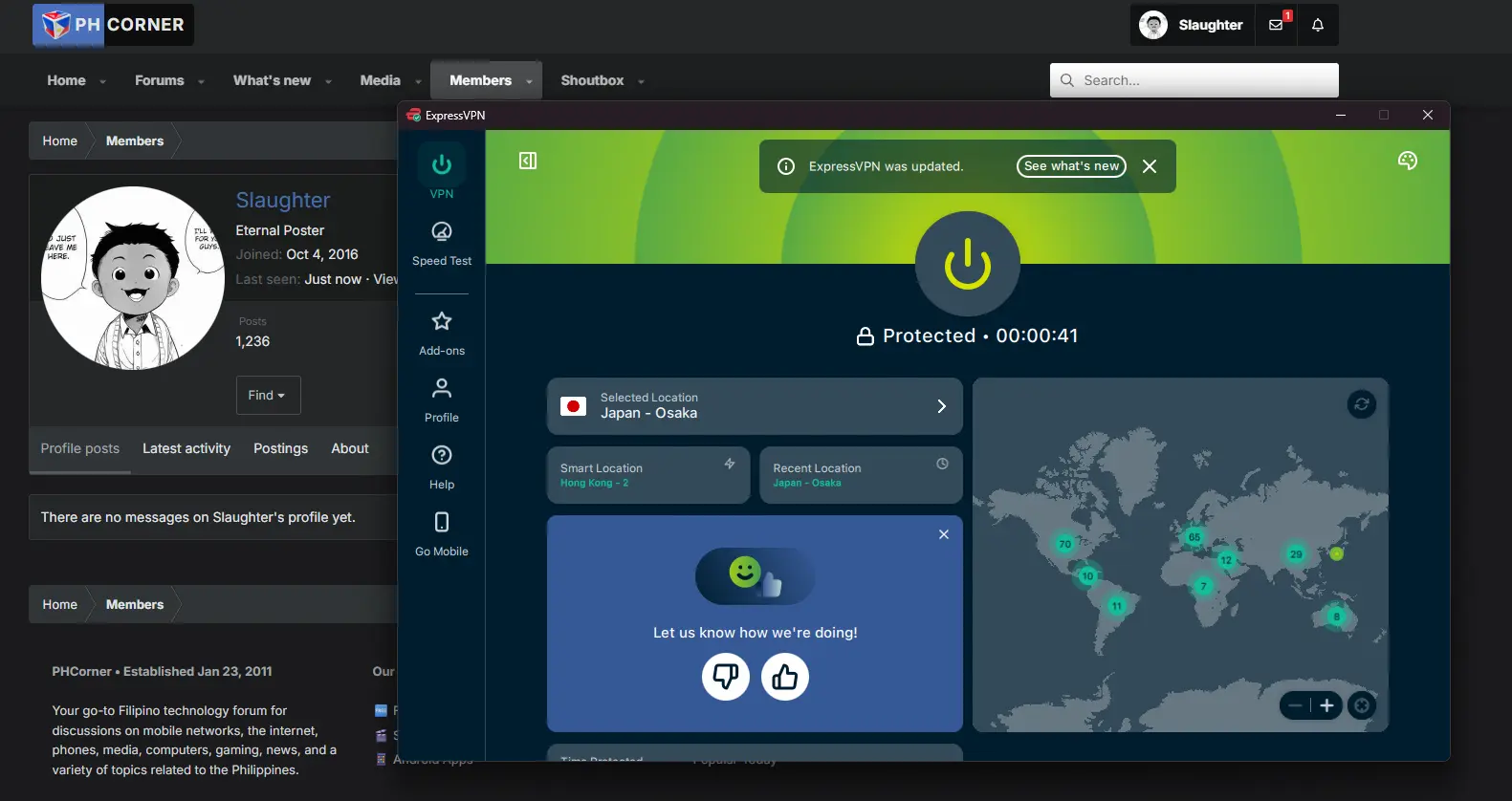Open alerts bell icon
This screenshot has width=1512, height=801.
tap(1318, 25)
